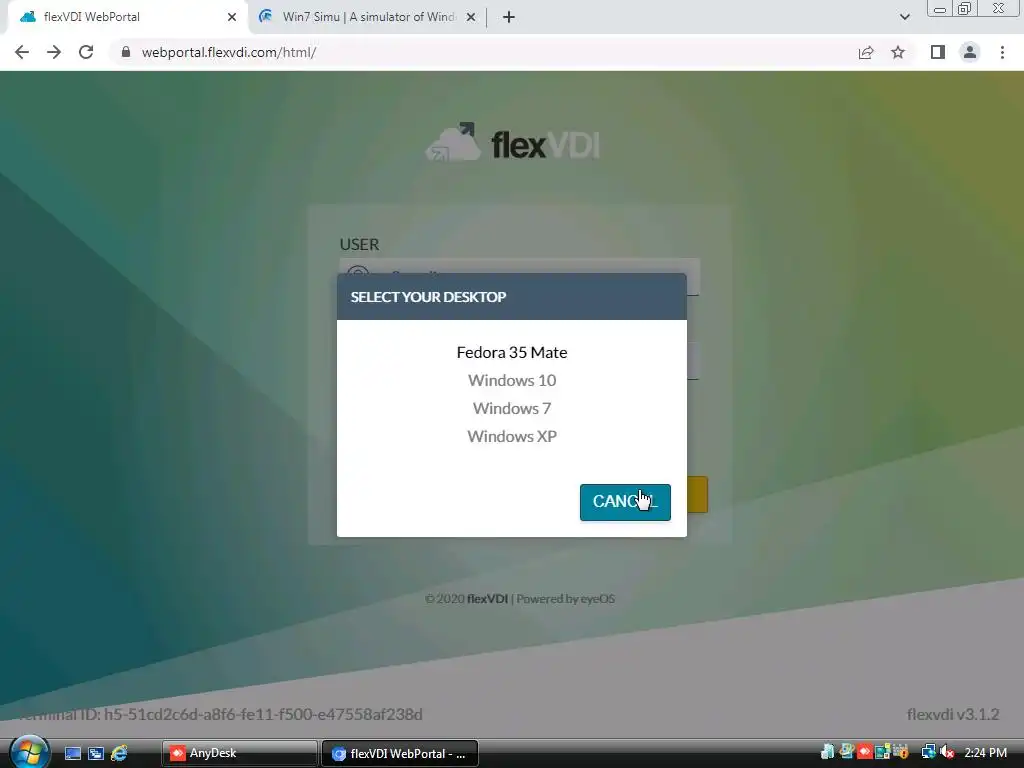View site security lock information
Screen dimensions: 1024x768
coord(126,52)
